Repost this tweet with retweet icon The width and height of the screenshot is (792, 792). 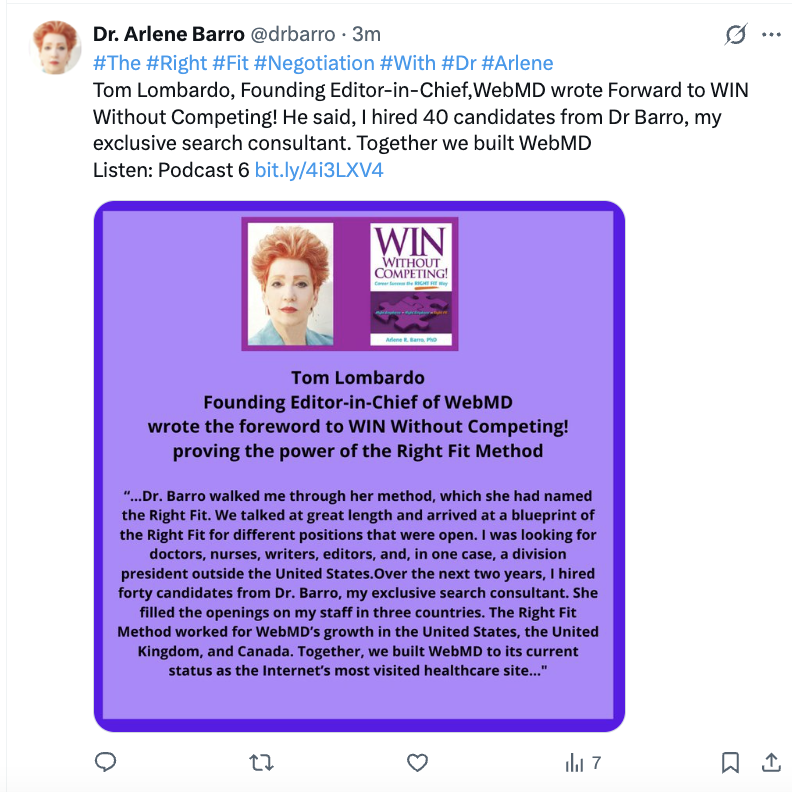click(262, 763)
